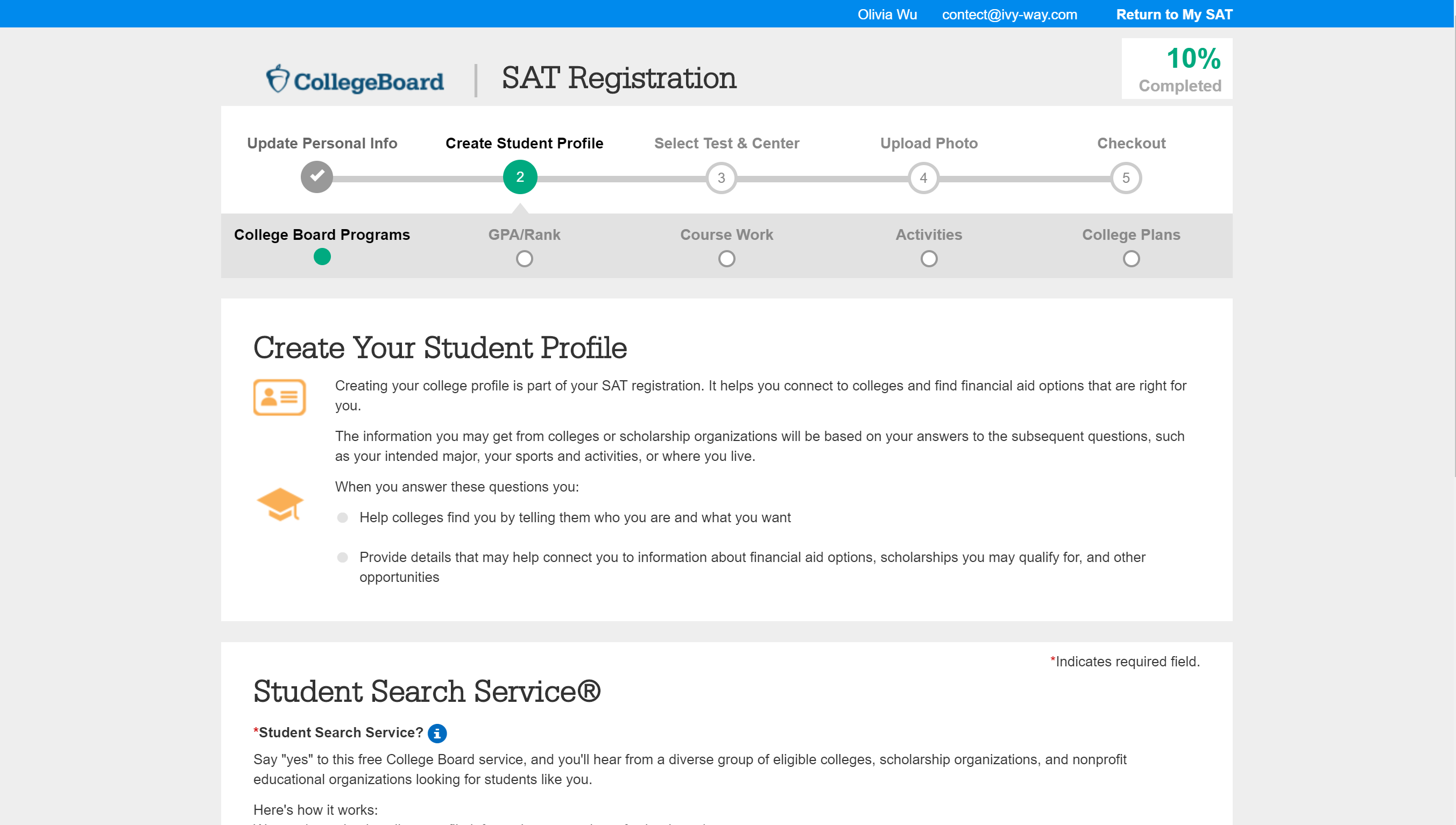Open the Update Personal Info step
Viewport: 1456px width, 825px height.
[x=322, y=144]
